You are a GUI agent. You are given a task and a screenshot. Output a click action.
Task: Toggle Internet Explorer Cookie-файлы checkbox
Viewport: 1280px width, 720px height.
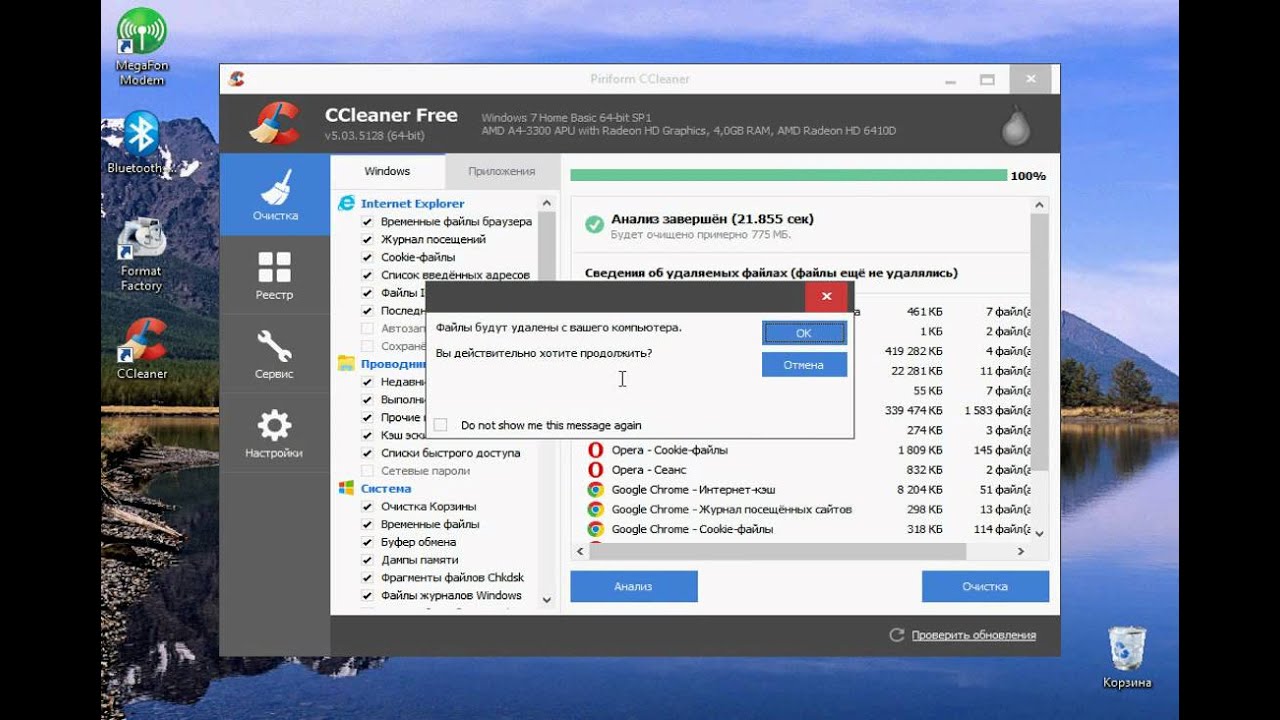[367, 258]
